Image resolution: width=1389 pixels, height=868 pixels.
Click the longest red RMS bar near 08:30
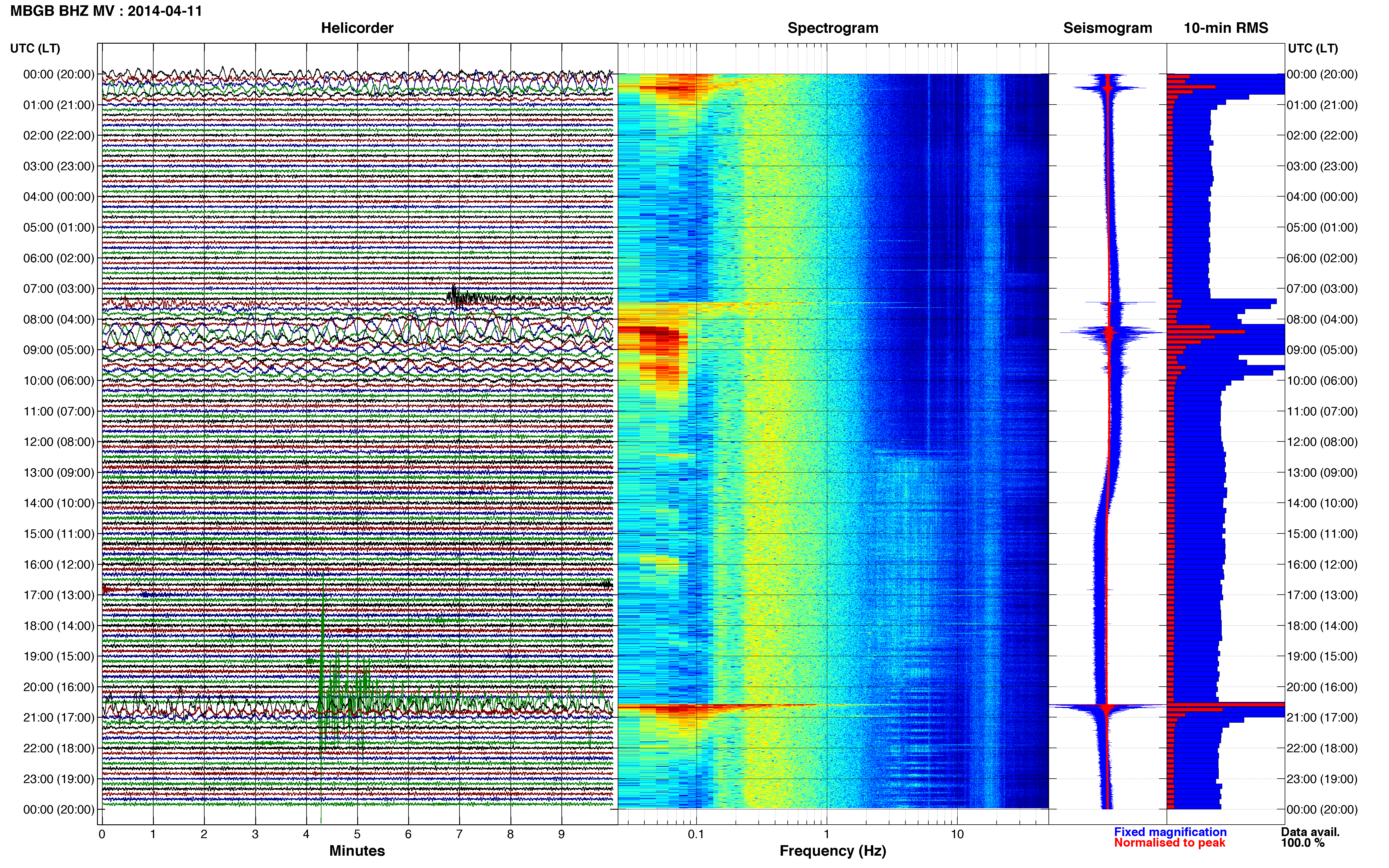point(1206,332)
